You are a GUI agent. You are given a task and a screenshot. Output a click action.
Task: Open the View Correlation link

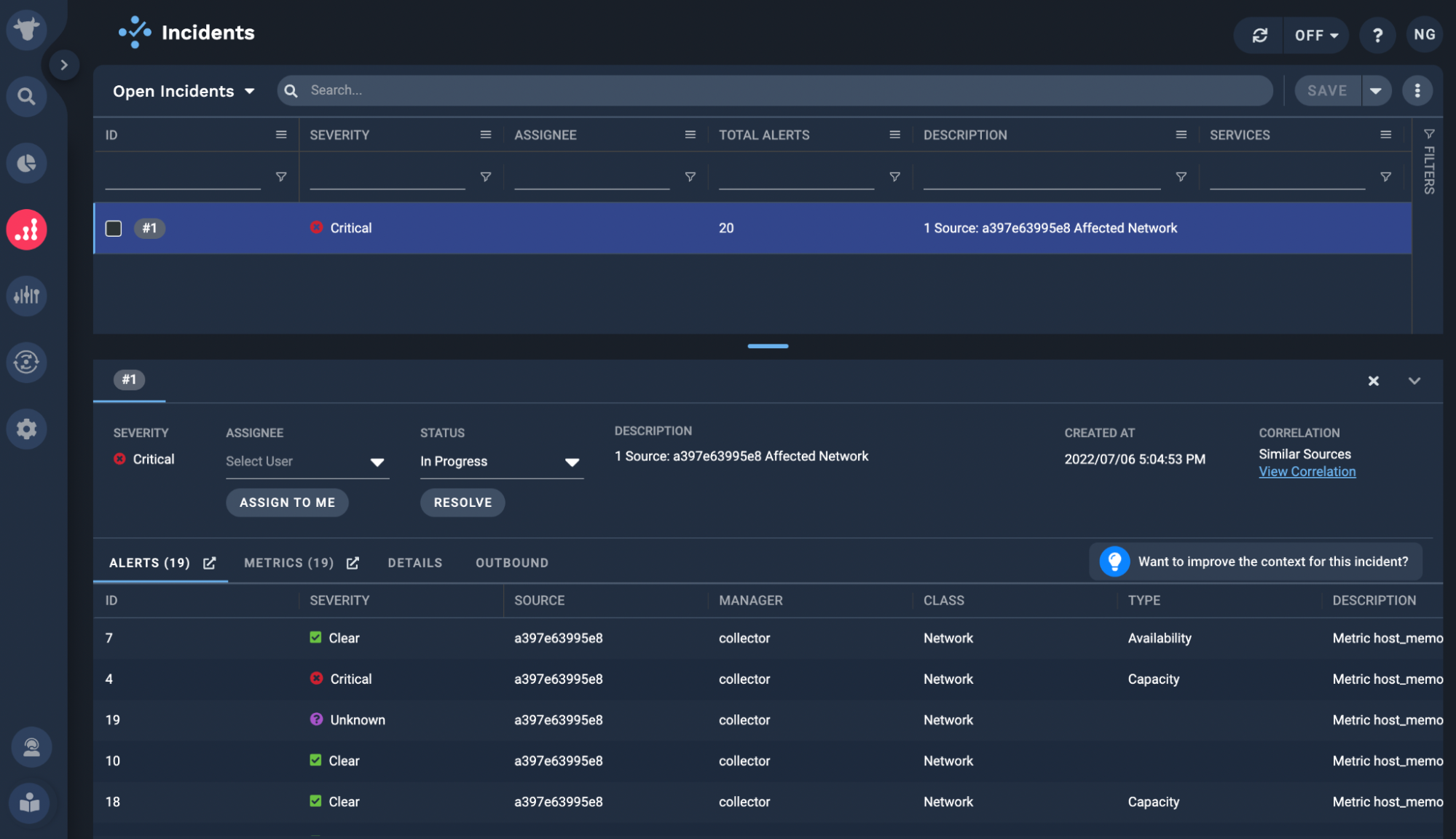point(1306,471)
